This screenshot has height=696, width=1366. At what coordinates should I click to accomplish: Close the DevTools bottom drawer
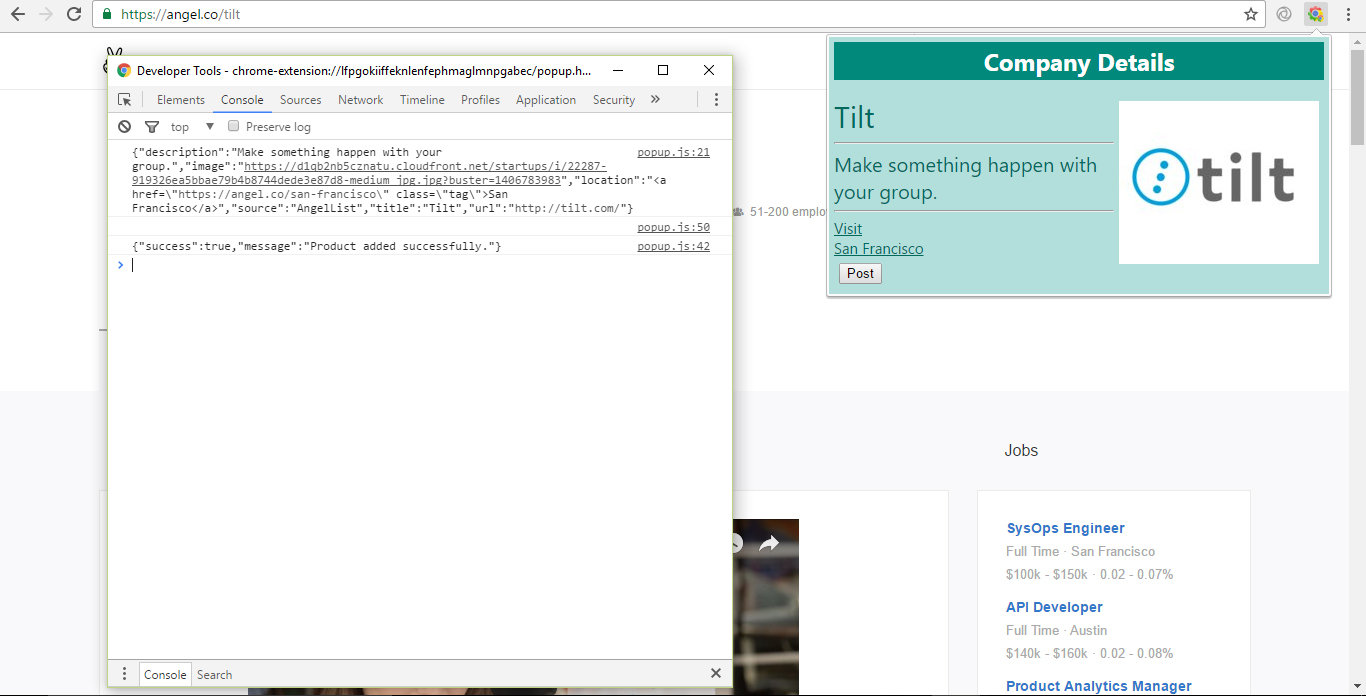pyautogui.click(x=716, y=674)
